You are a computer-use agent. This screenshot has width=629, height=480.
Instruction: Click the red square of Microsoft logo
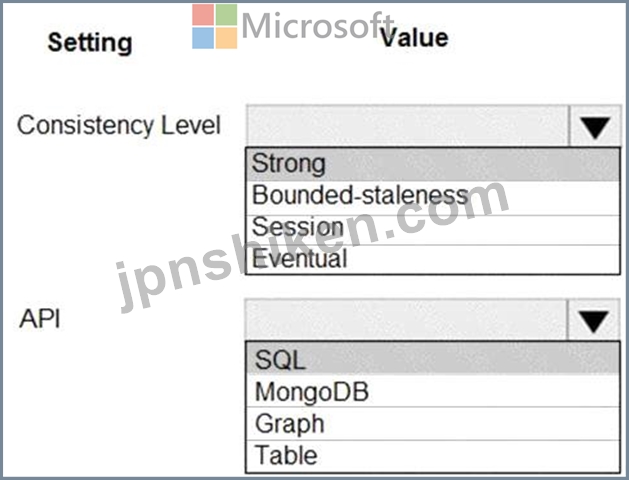[203, 15]
